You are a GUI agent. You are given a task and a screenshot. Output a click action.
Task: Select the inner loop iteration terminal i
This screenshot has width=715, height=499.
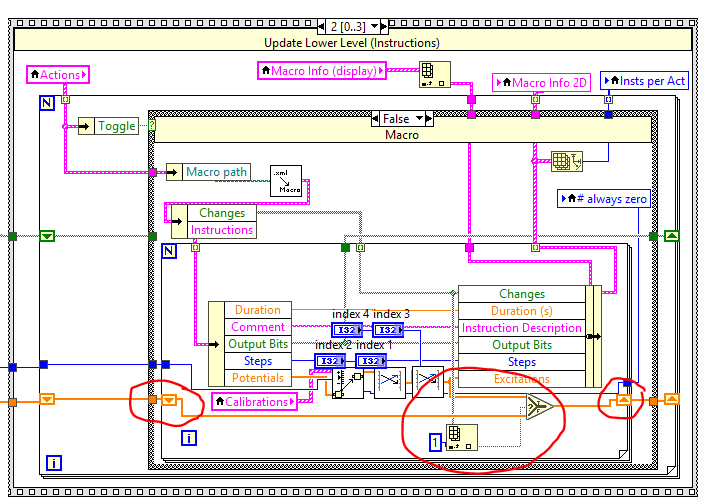click(x=189, y=438)
